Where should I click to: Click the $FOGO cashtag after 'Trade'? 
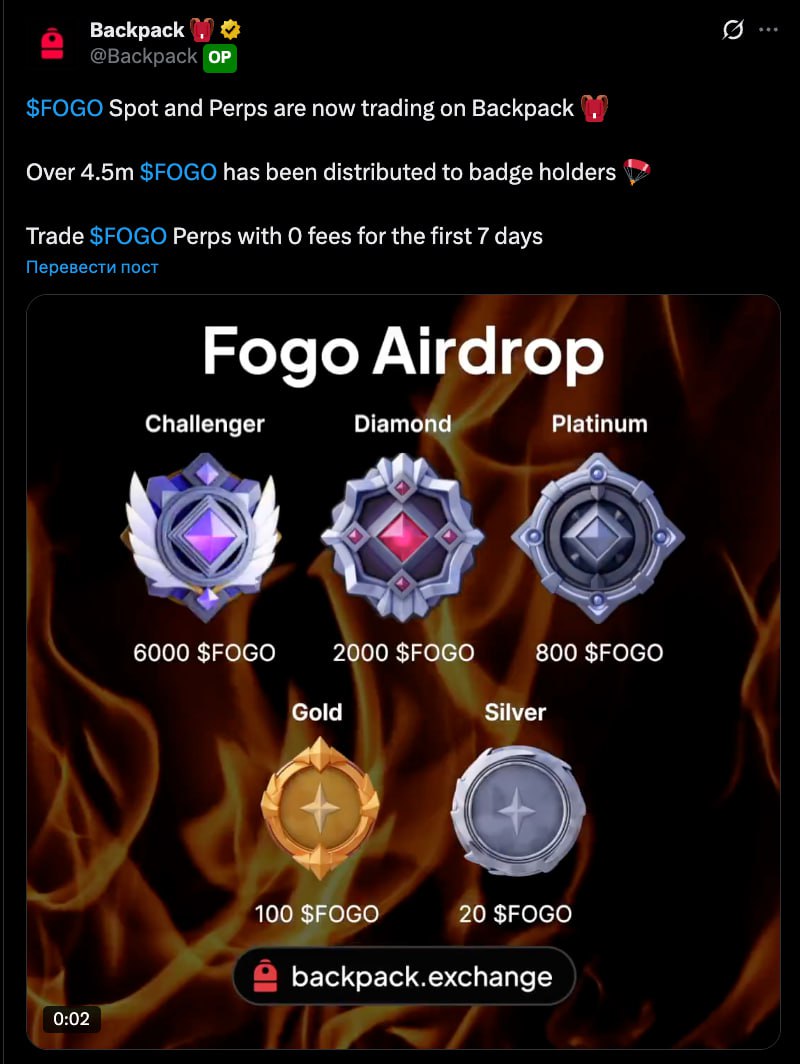[x=128, y=235]
